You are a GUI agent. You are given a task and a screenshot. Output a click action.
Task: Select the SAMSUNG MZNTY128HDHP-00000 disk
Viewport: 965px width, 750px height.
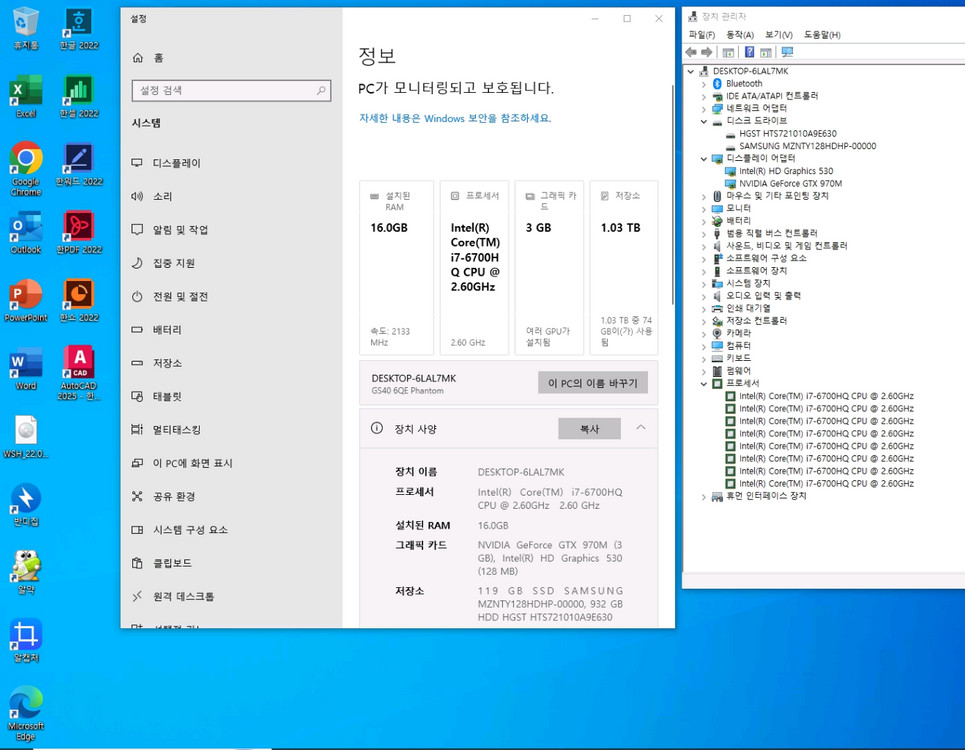807,146
